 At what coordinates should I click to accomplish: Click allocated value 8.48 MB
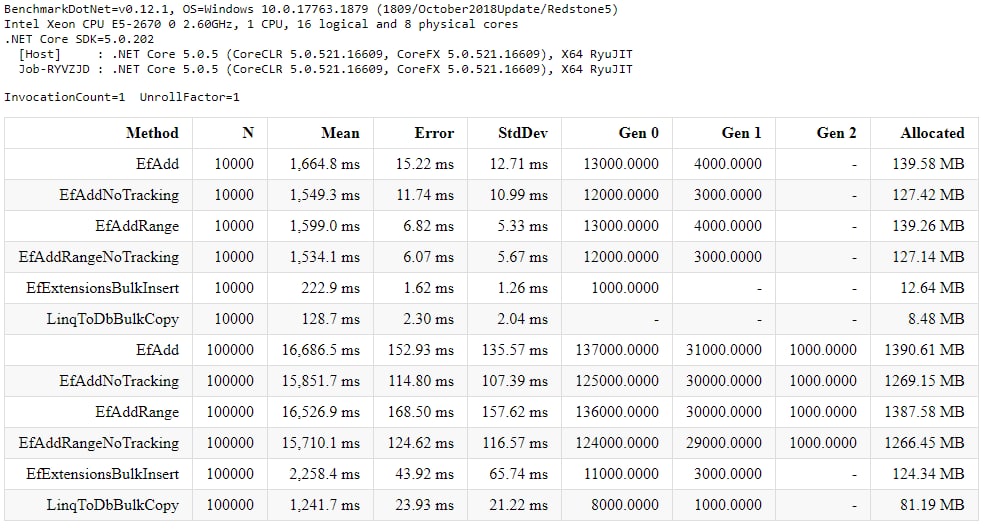click(x=936, y=319)
